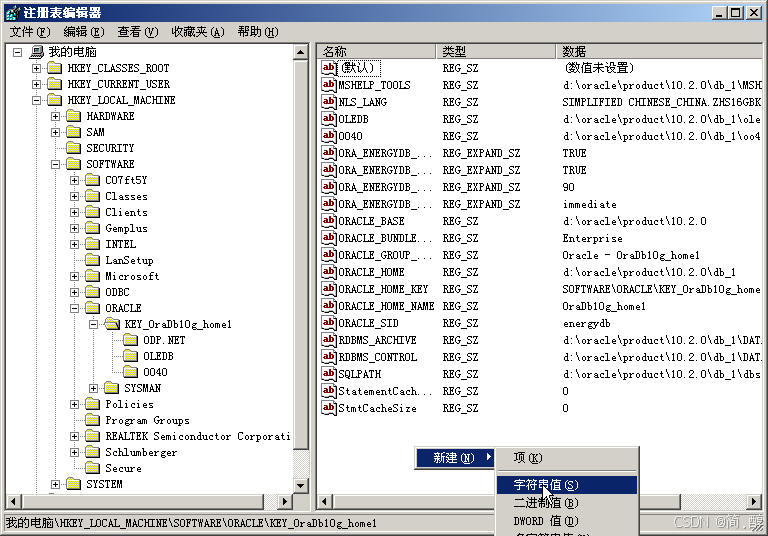Collapse the ORACLE node
The image size is (768, 536).
(74, 308)
